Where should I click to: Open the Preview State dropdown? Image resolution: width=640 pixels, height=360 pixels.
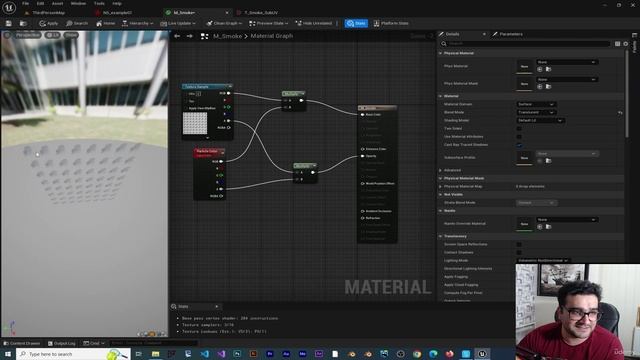(269, 24)
